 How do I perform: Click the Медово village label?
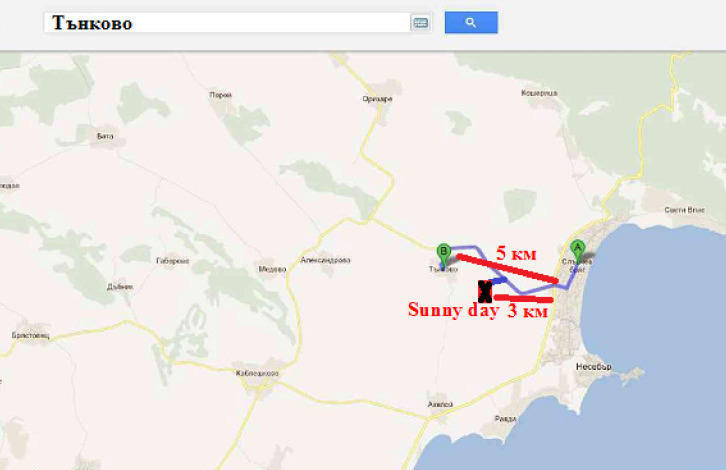(x=272, y=268)
